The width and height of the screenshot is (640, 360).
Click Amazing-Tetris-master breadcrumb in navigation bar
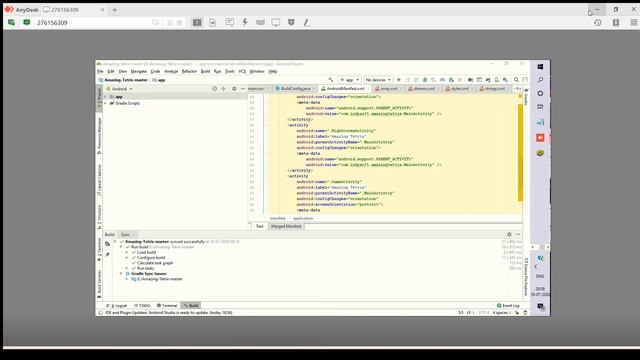tap(123, 80)
